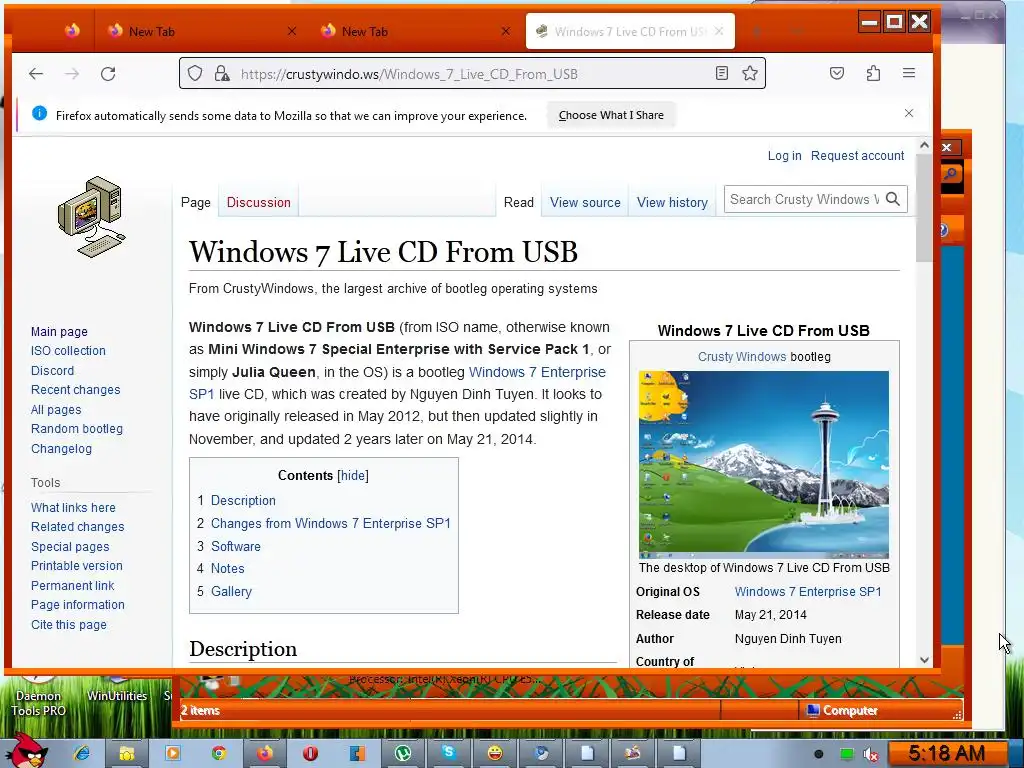Image resolution: width=1024 pixels, height=768 pixels.
Task: Click Choose What I Share button
Action: tap(611, 115)
